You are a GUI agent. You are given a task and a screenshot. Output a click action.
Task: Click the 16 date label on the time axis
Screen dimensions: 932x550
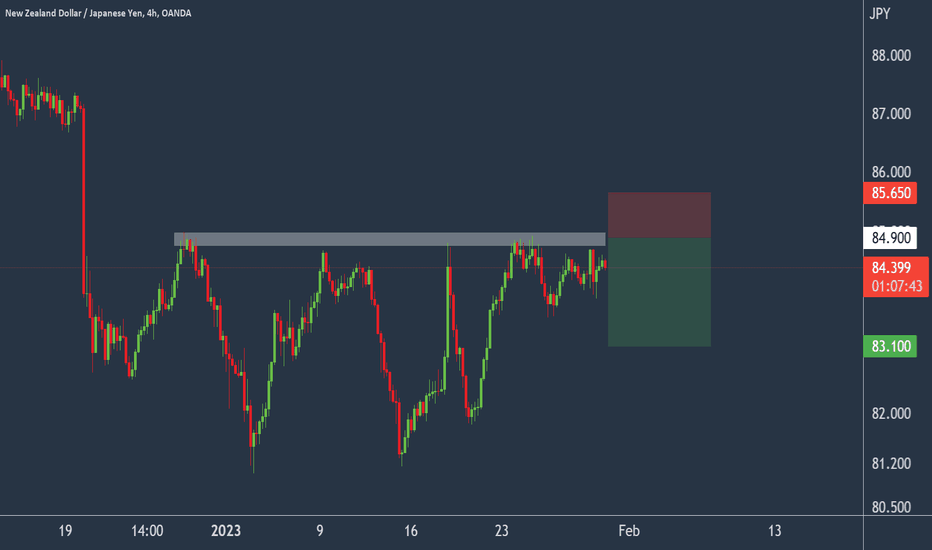411,530
